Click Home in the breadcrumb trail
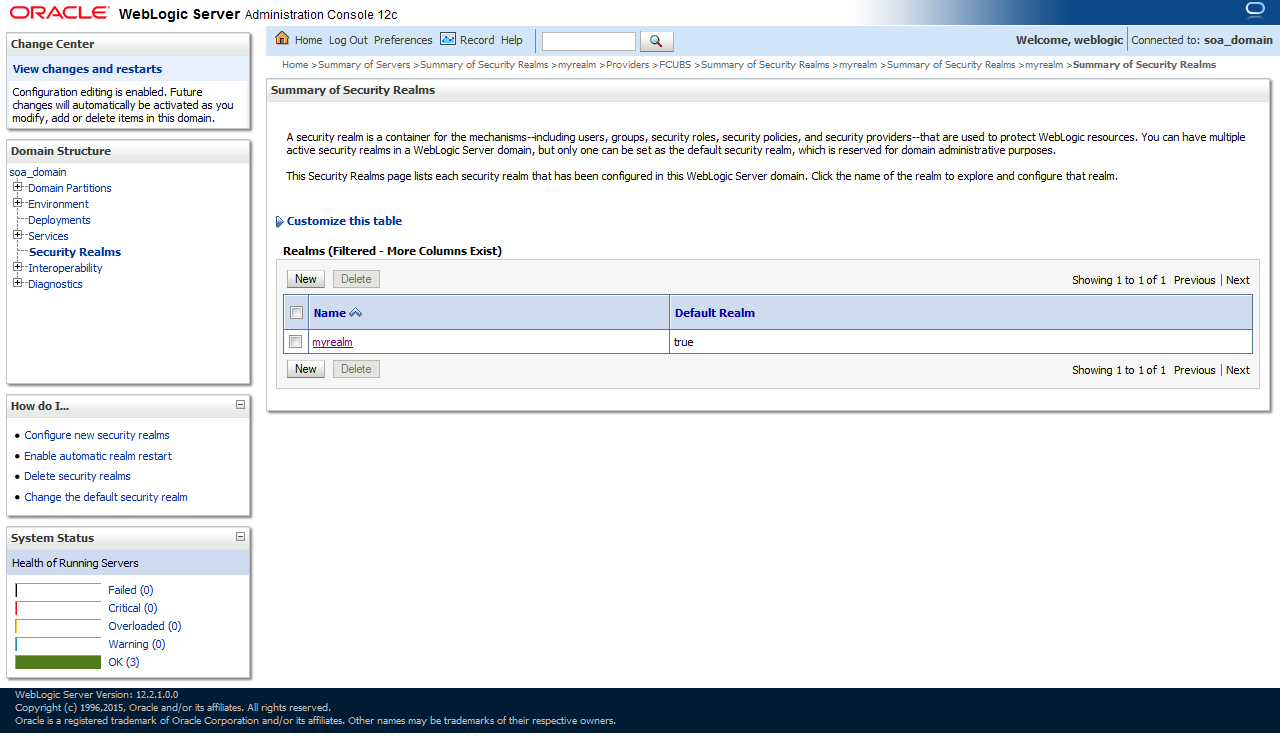 (x=295, y=65)
